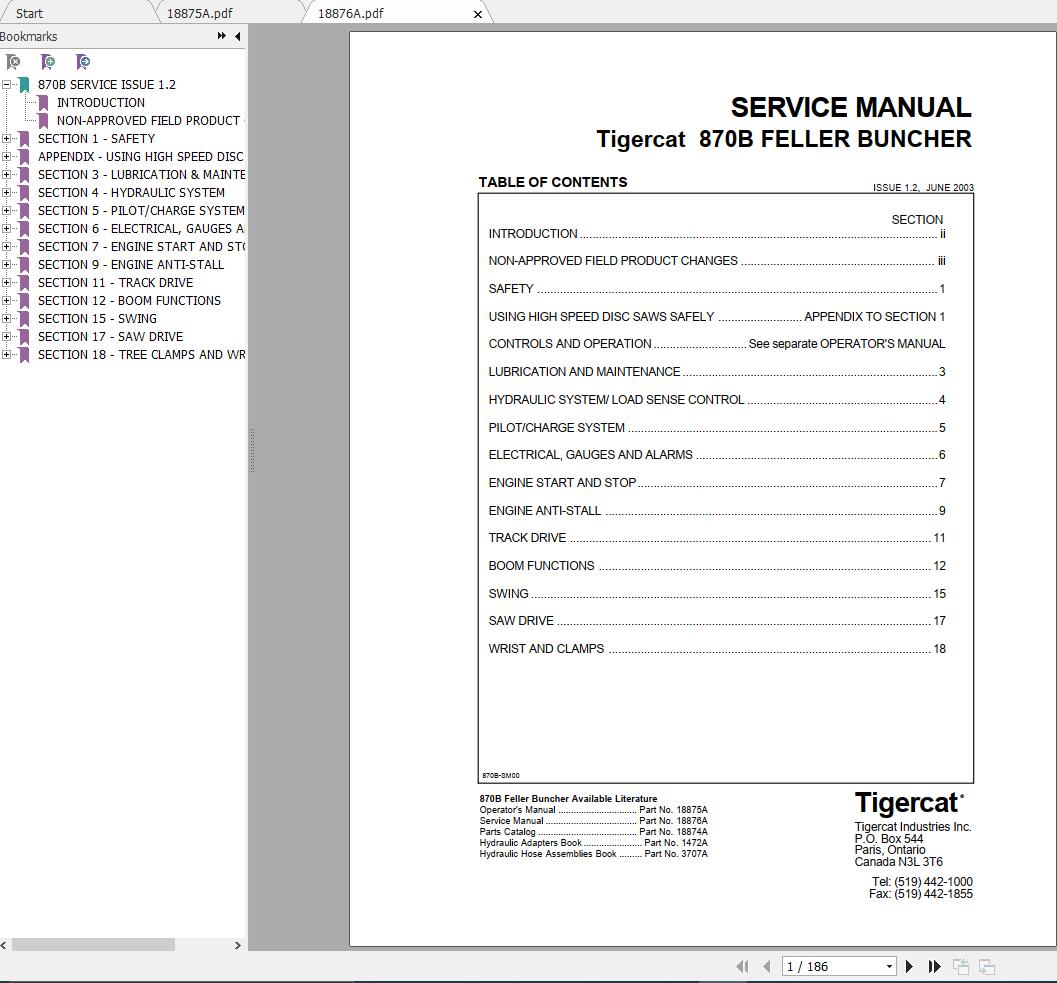Select the single page view icon
The height and width of the screenshot is (983, 1057).
[959, 966]
